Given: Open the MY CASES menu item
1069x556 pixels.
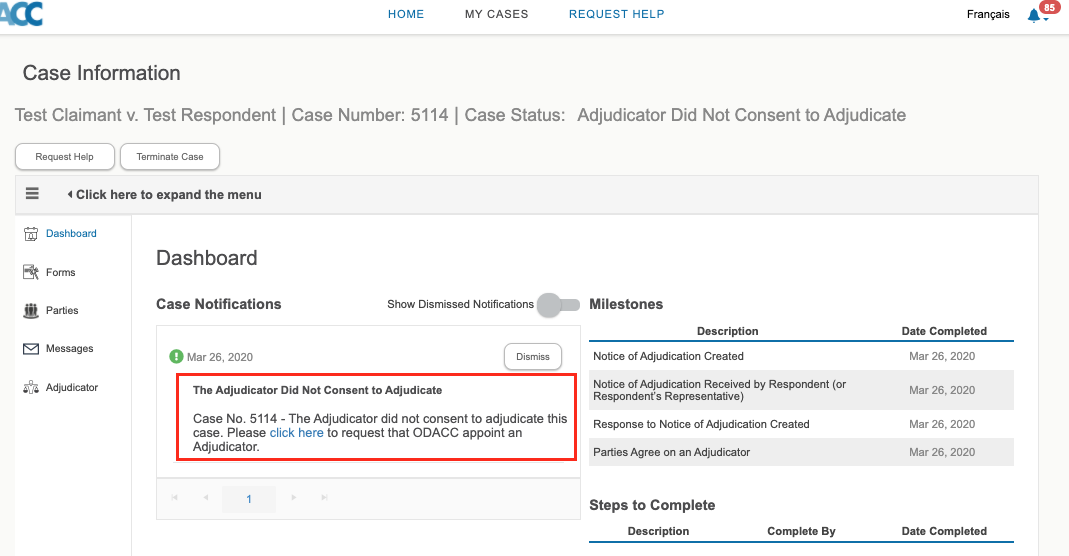Looking at the screenshot, I should click(496, 14).
